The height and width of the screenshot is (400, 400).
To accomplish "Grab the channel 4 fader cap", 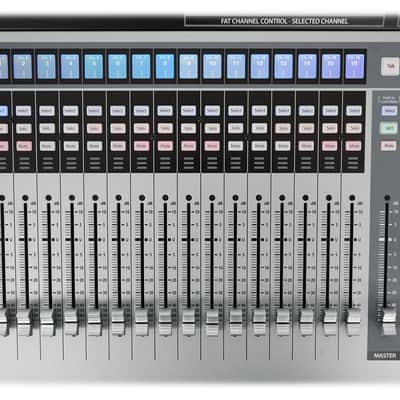I will [x=71, y=322].
